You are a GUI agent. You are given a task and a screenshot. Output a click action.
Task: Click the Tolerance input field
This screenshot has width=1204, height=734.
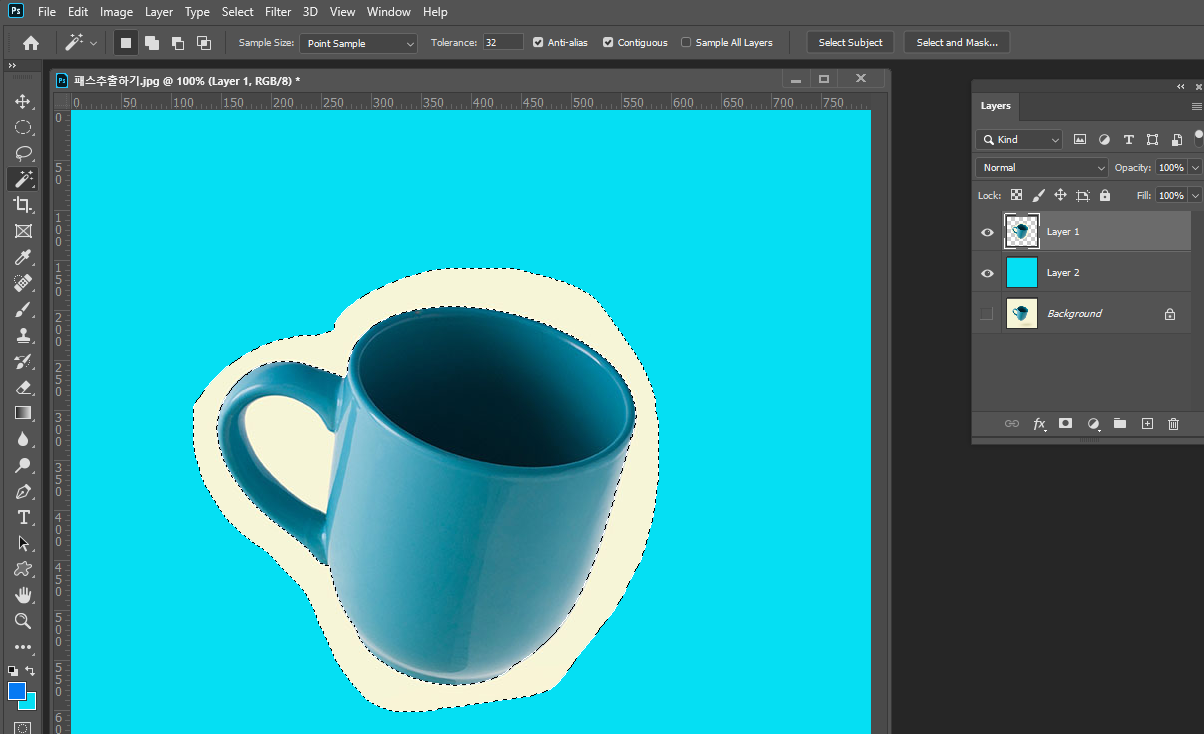503,43
